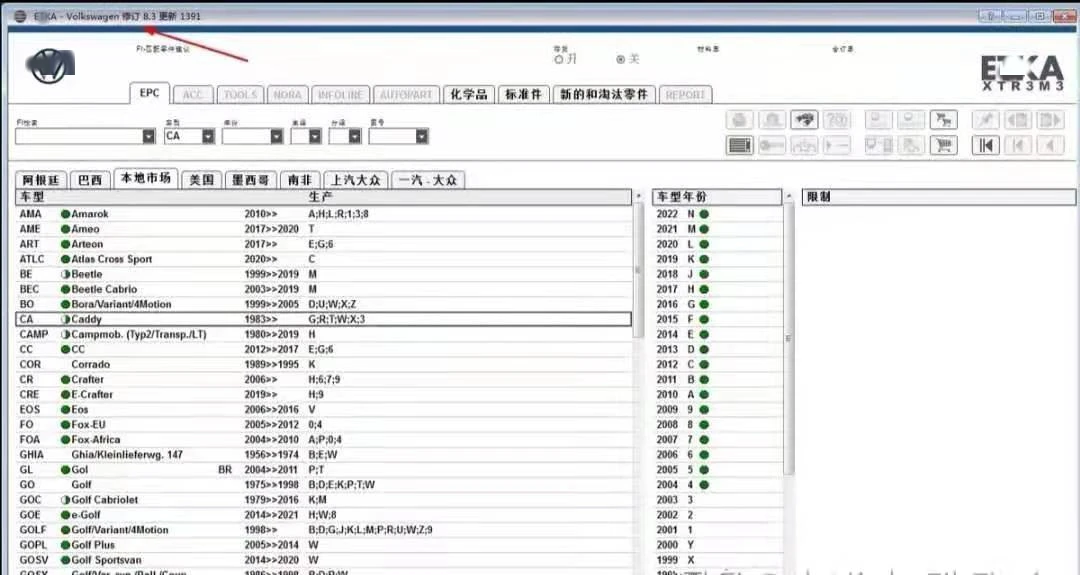Image resolution: width=1080 pixels, height=575 pixels.
Task: Open the fifth small dropdown arrow
Action: point(354,136)
